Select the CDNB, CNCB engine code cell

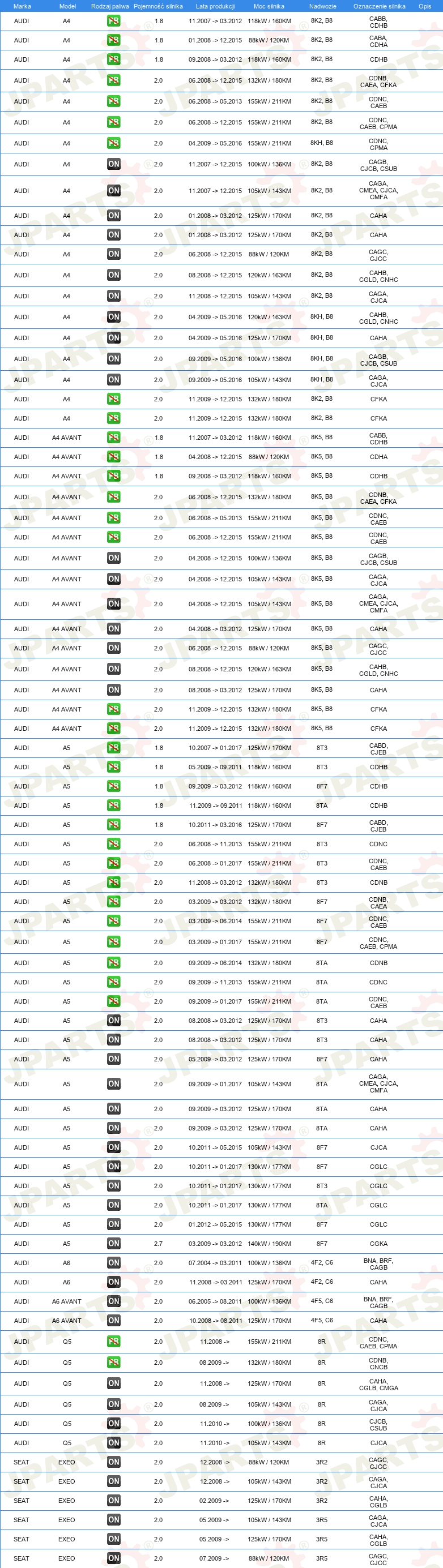[378, 1363]
